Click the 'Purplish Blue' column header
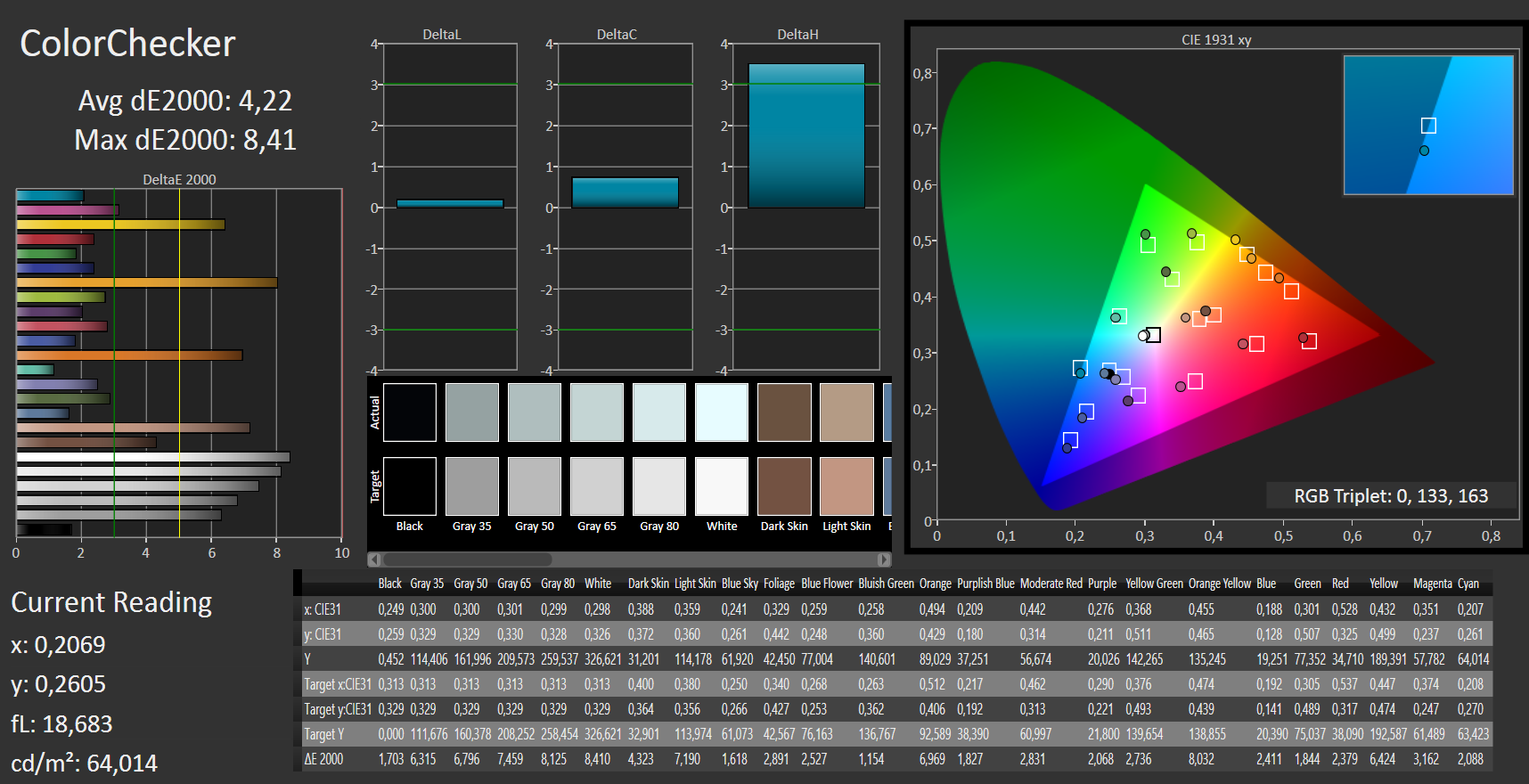The image size is (1529, 784). [985, 584]
